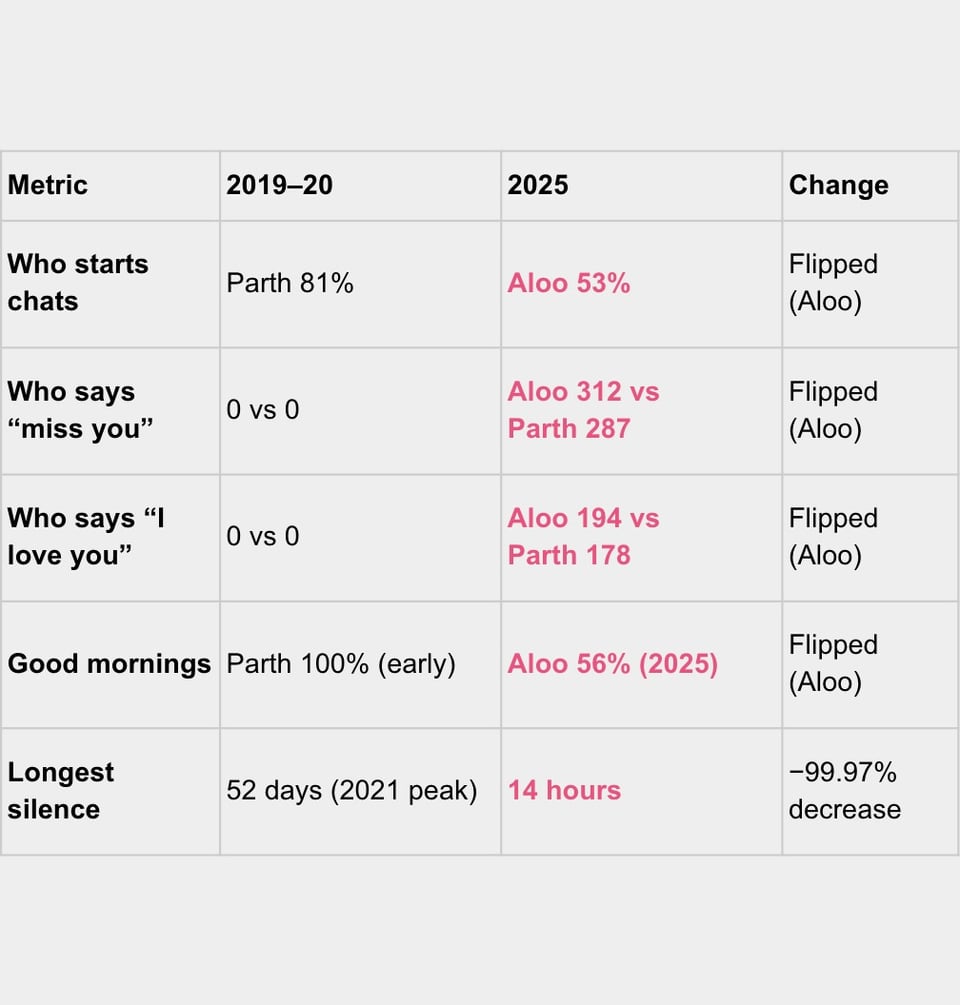The height and width of the screenshot is (1005, 960).
Task: Select "Flipped (Aloo)" in Who starts chats row
Action: coord(833,283)
